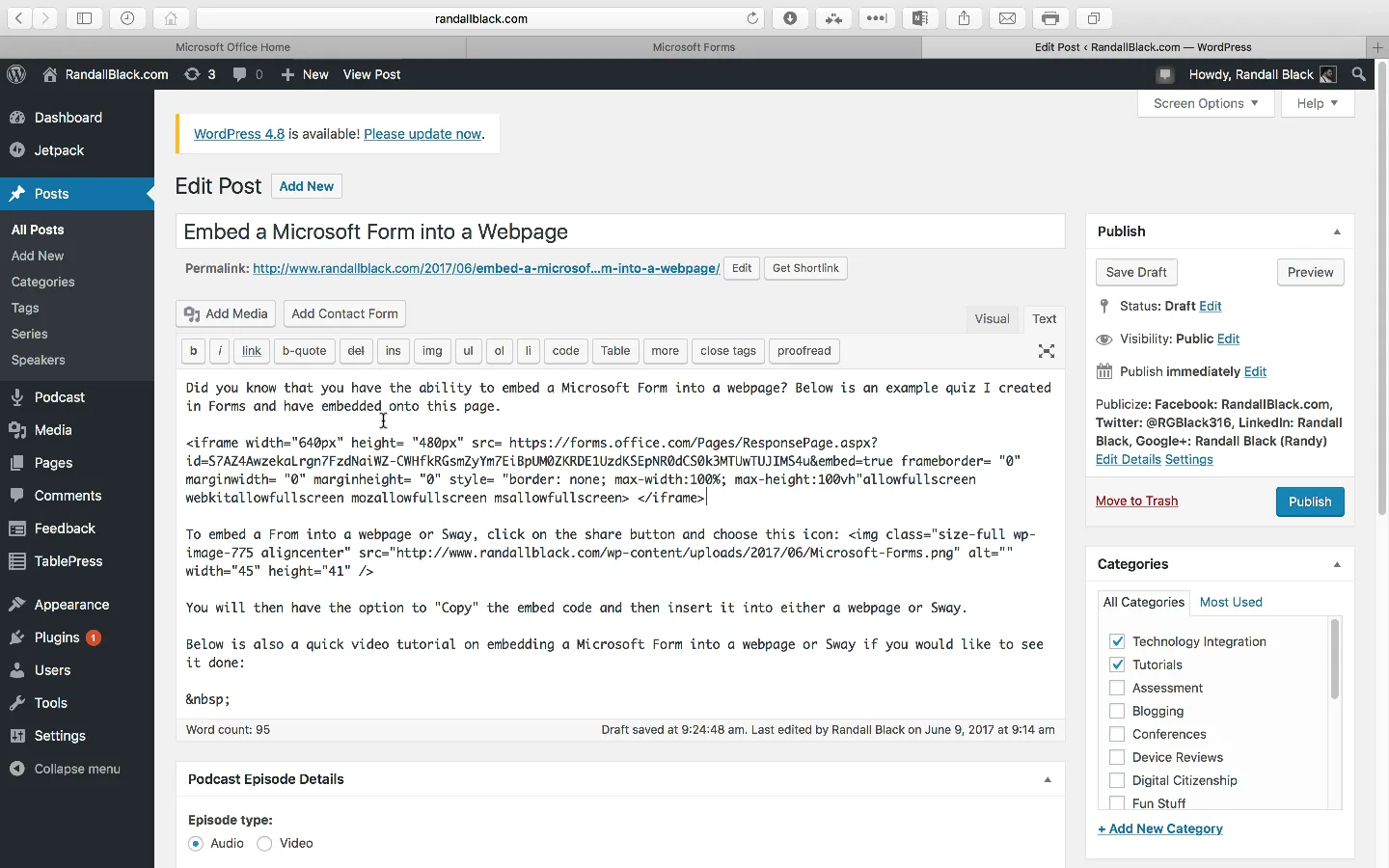Switch to Microsoft Office Home browser tab
The height and width of the screenshot is (868, 1389).
click(x=232, y=47)
